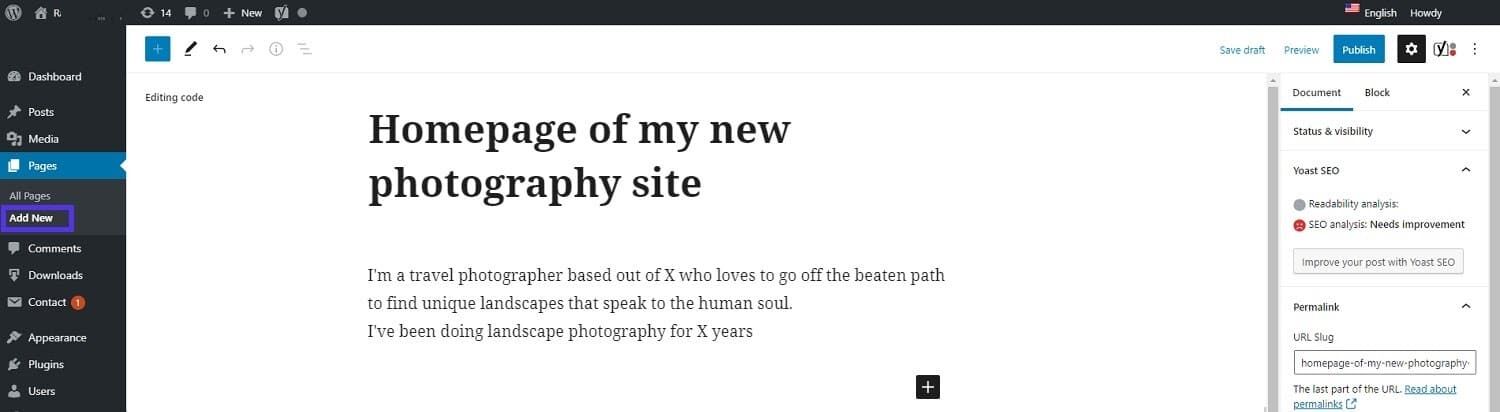Viewport: 1500px width, 412px height.
Task: Collapse the Permalink panel
Action: [x=1465, y=306]
